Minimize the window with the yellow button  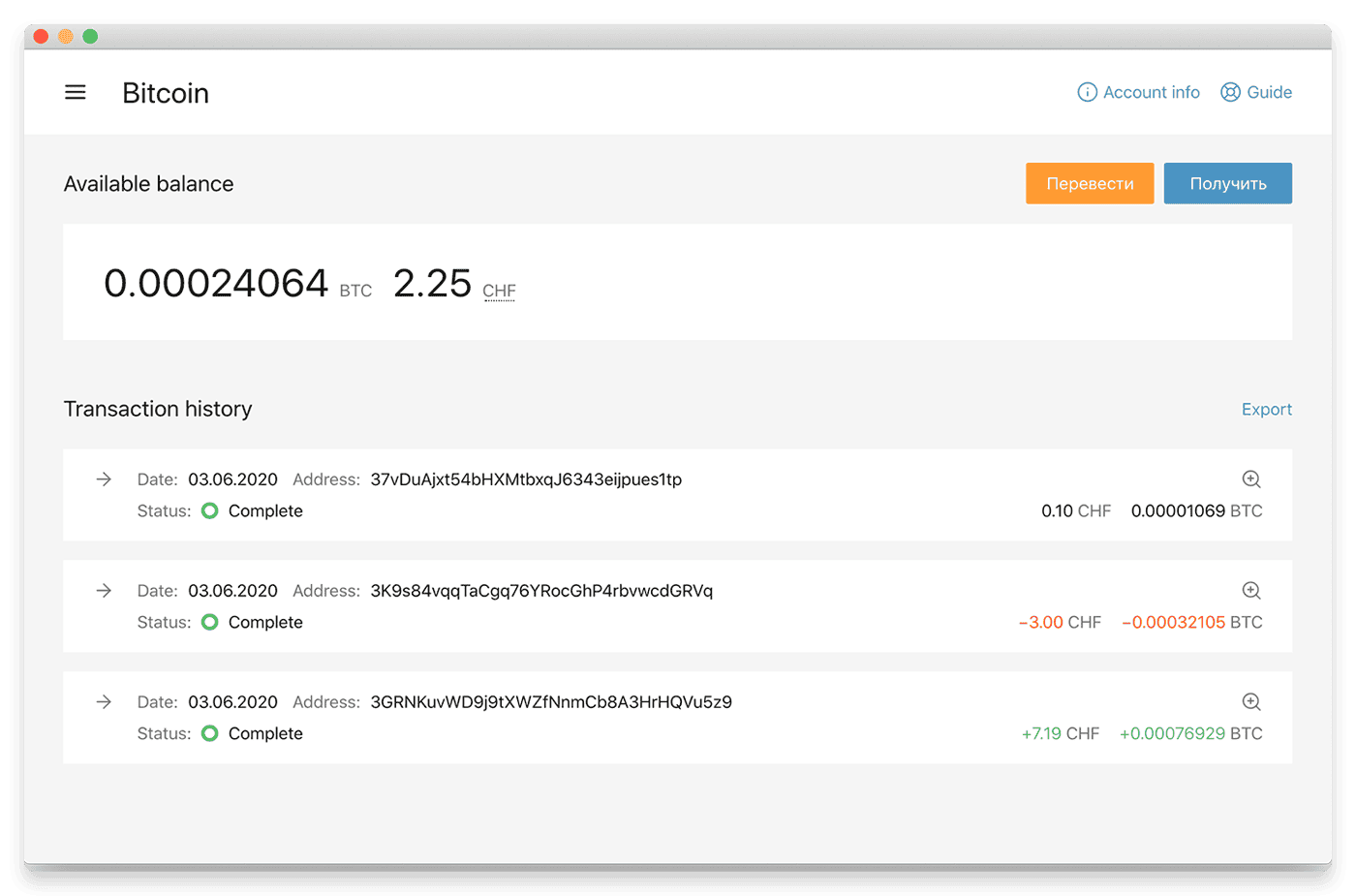pyautogui.click(x=65, y=37)
